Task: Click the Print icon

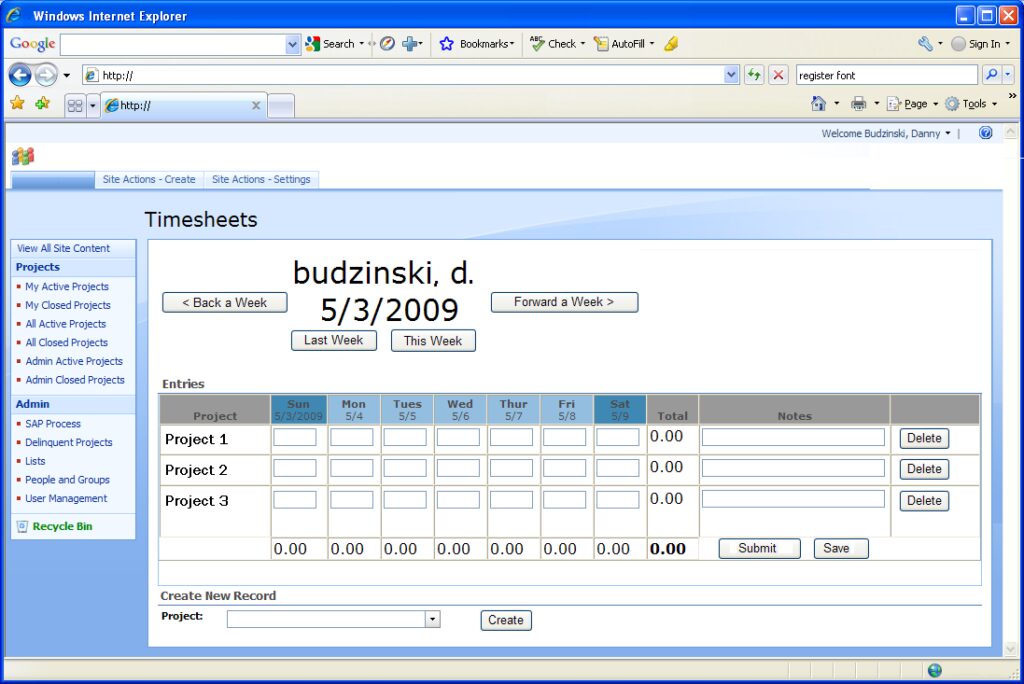Action: [858, 103]
